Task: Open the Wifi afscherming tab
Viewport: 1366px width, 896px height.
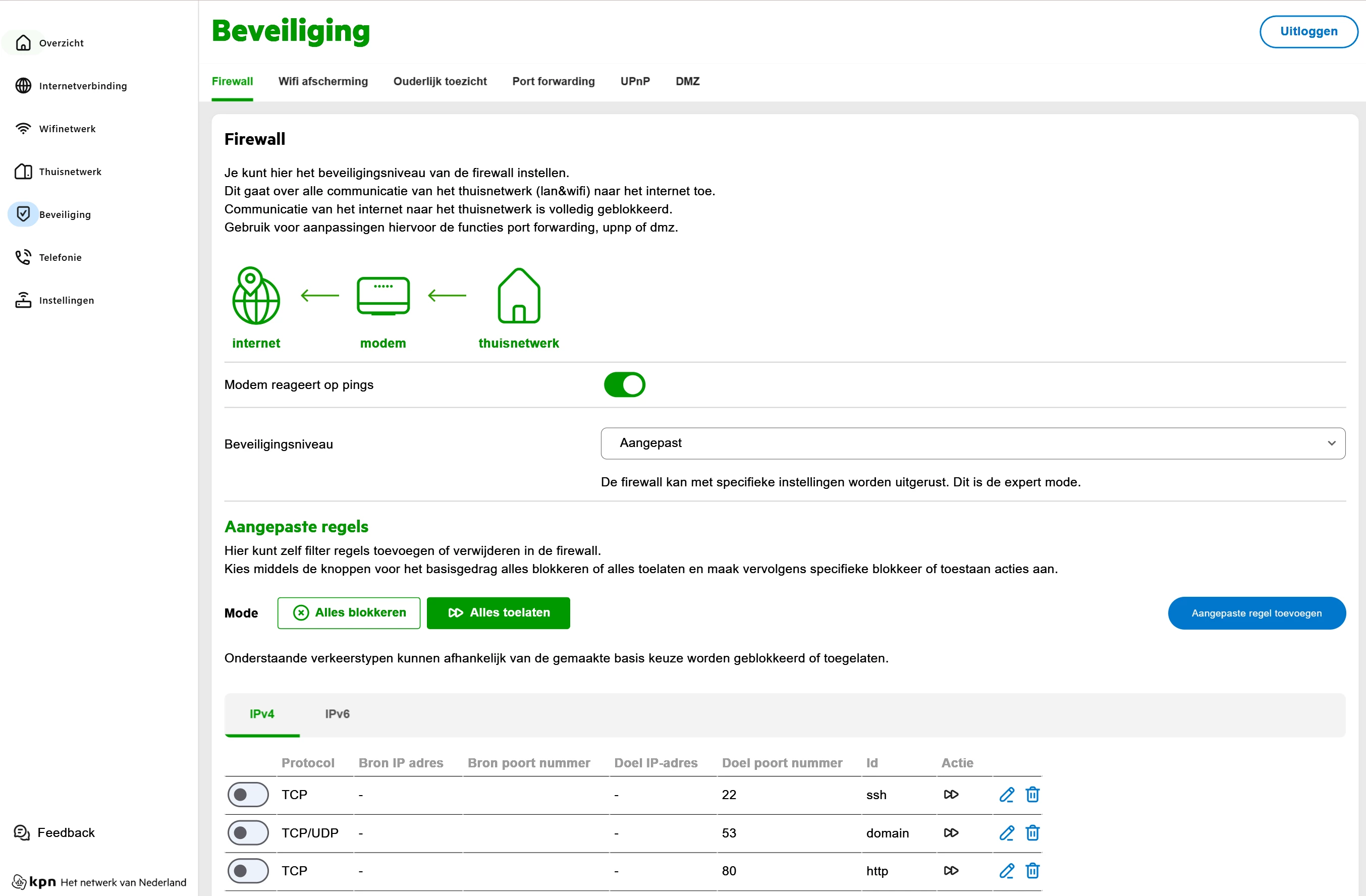Action: (322, 82)
